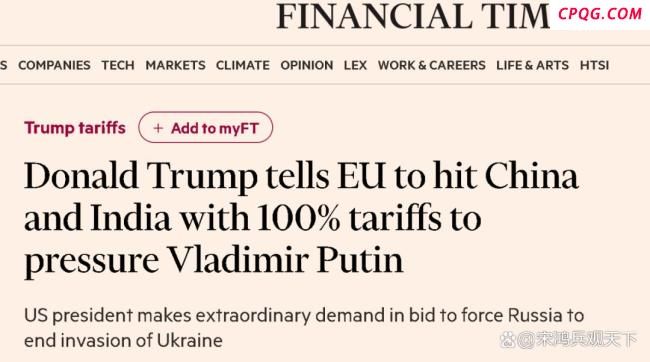Click the Financial Times masthead logo

(413, 16)
